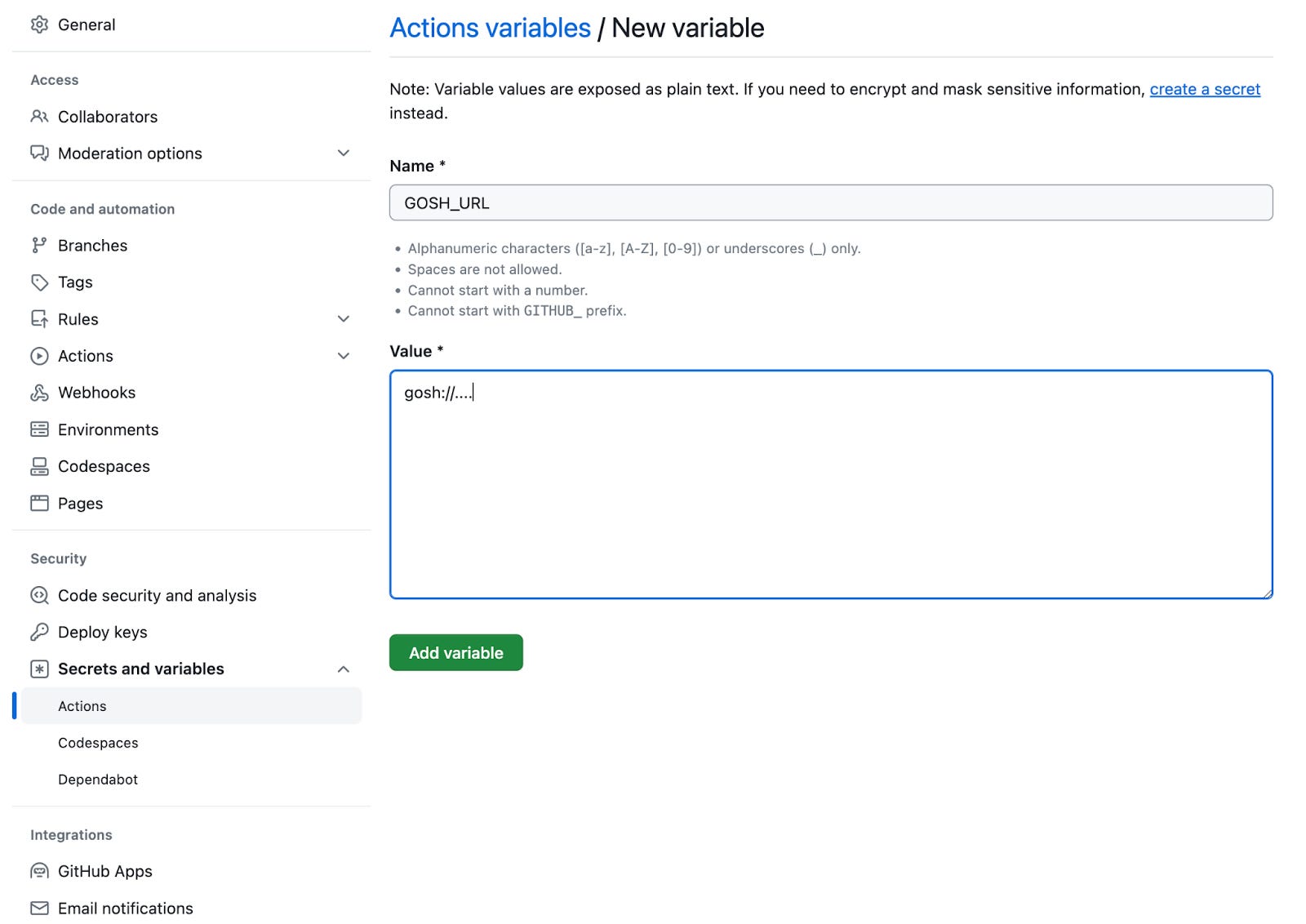Expand the Rules section chevron
1306x924 pixels.
coord(344,319)
